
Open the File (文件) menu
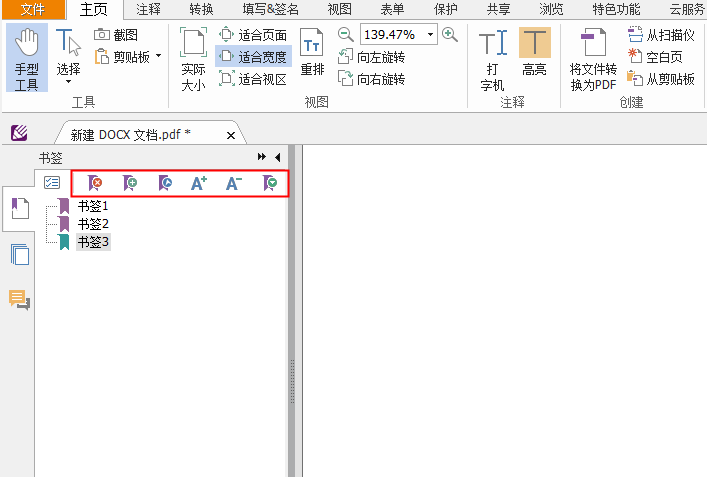pos(33,10)
